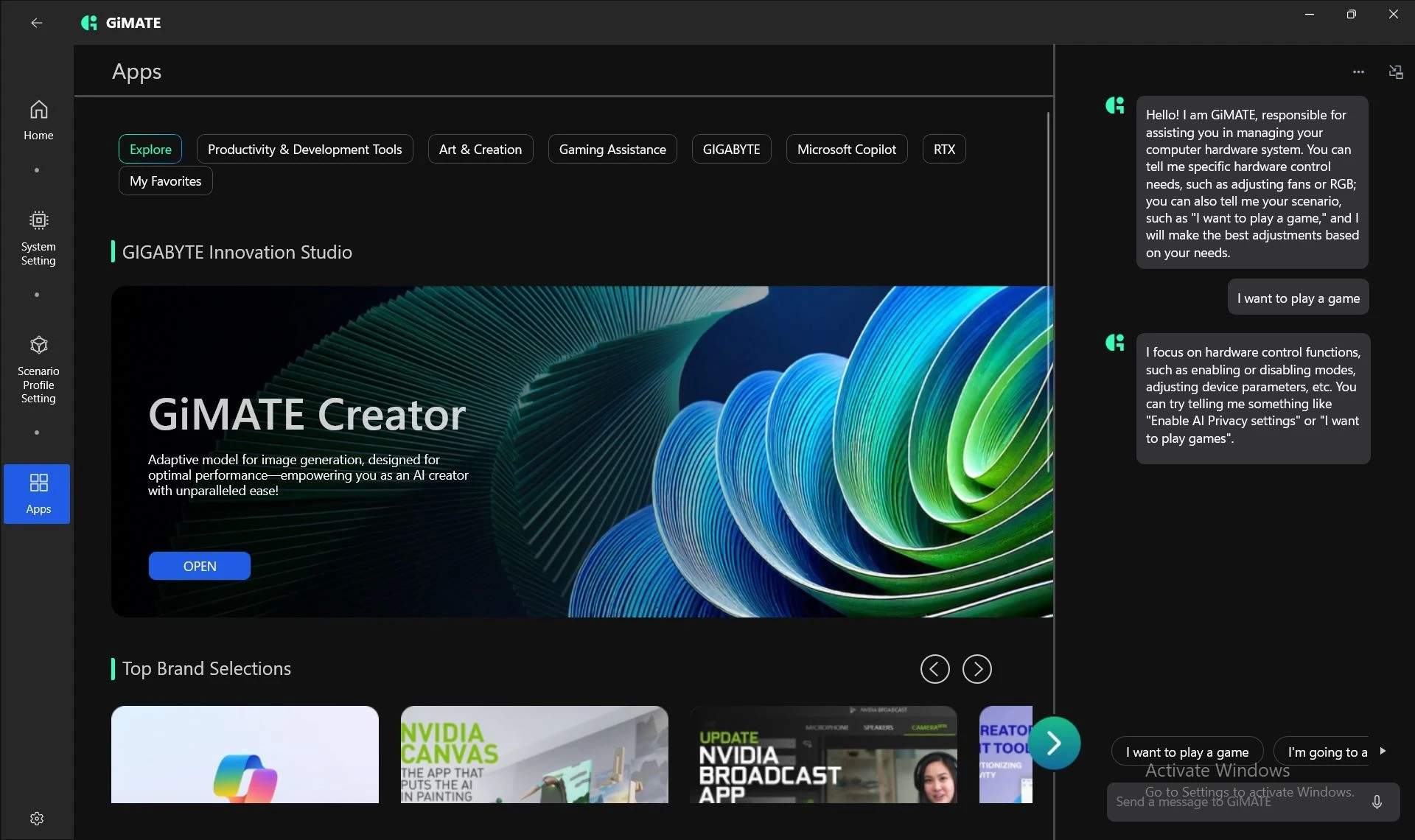Click the green floating next-arrow button
The height and width of the screenshot is (840, 1415).
click(x=1054, y=743)
